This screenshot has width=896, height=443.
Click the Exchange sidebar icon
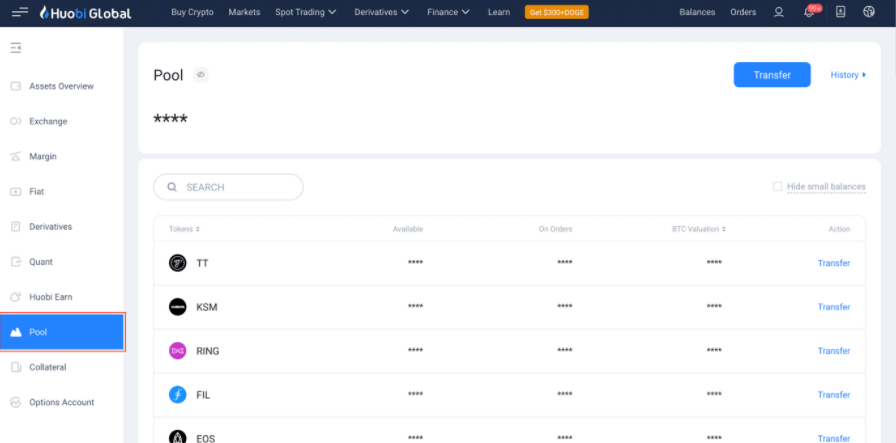coord(16,121)
